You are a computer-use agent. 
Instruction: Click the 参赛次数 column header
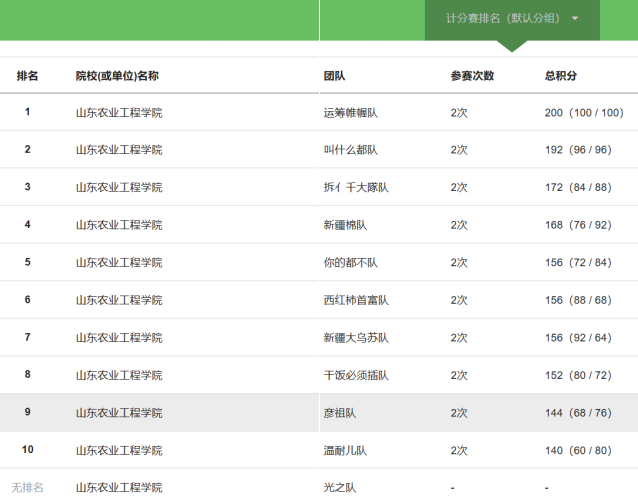pos(472,76)
